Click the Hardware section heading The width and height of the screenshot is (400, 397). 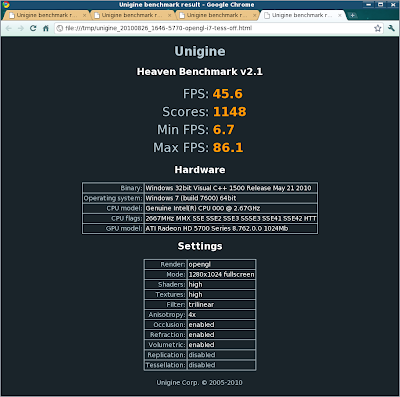pos(200,170)
